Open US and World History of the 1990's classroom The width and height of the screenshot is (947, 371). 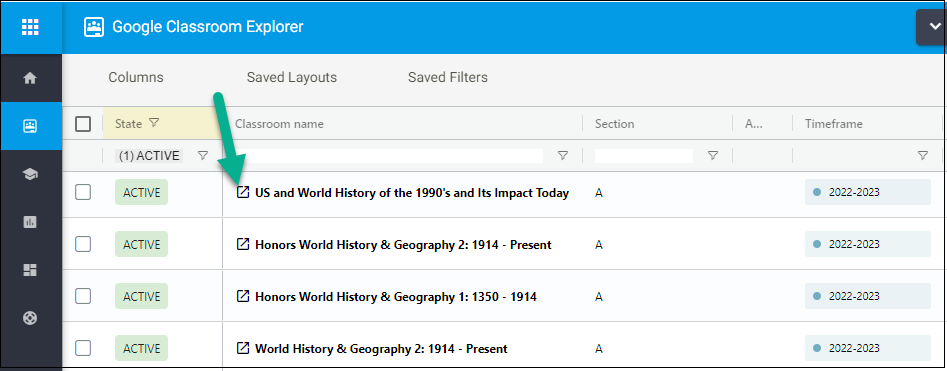pyautogui.click(x=412, y=193)
